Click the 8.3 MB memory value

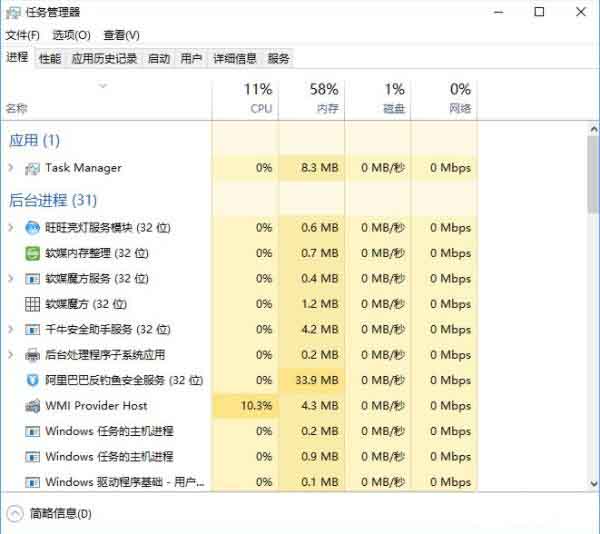coord(320,168)
